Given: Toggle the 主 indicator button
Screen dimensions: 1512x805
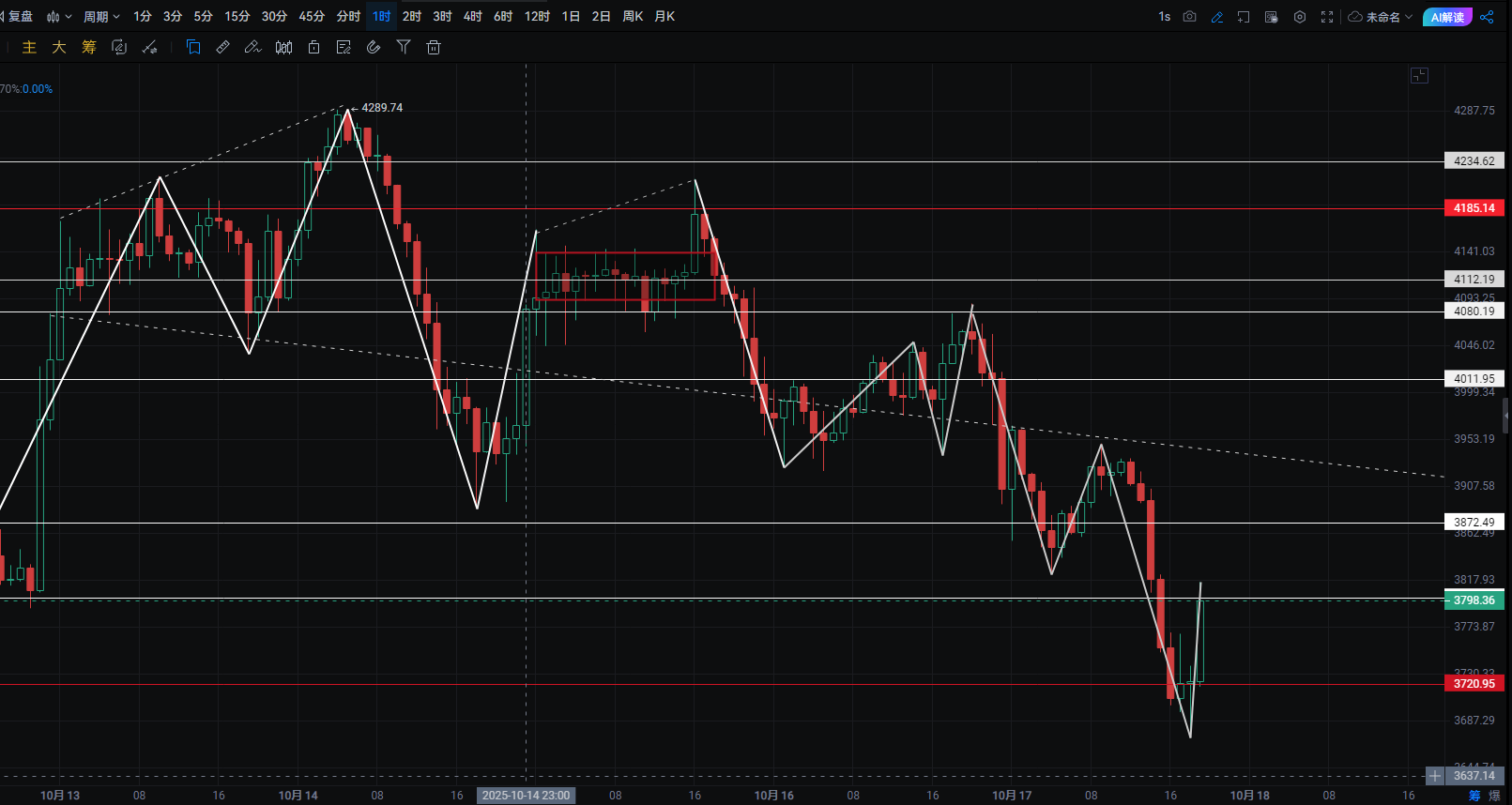Looking at the screenshot, I should tap(29, 47).
